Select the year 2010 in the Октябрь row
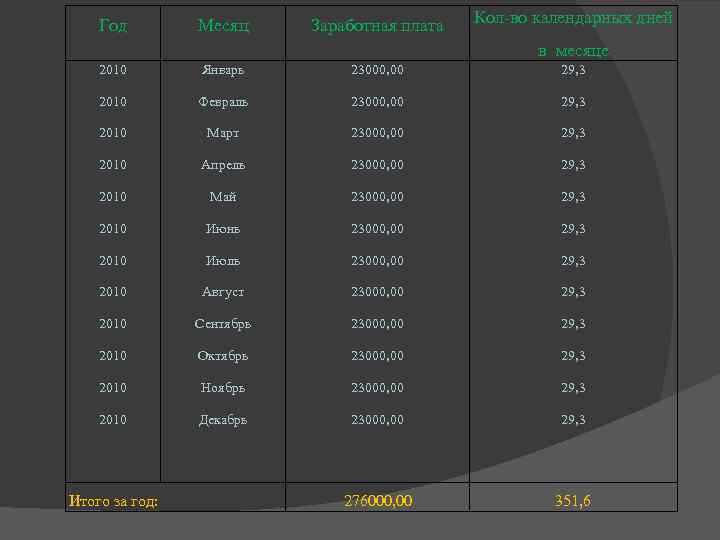 point(113,355)
